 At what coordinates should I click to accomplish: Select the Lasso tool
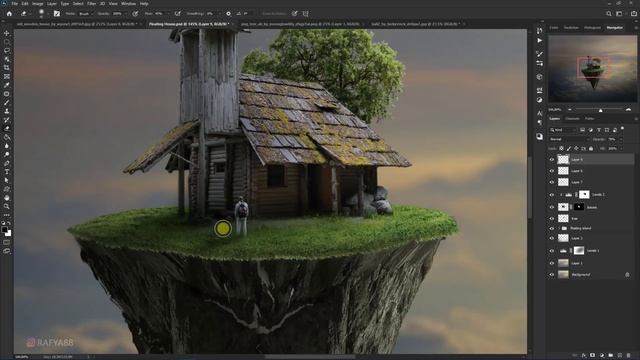click(7, 51)
